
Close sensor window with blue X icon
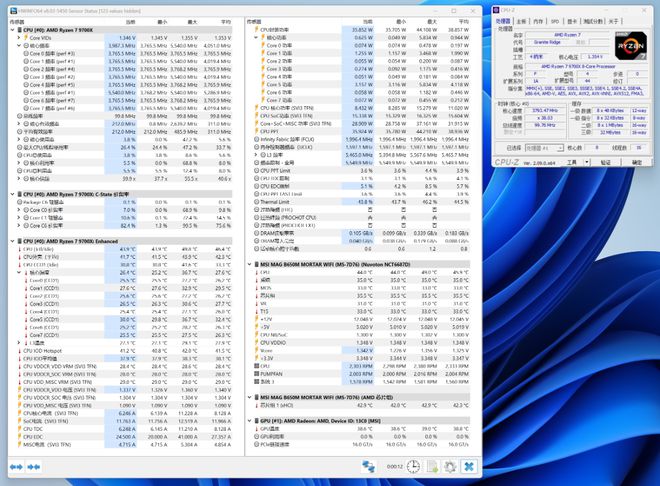coord(468,467)
